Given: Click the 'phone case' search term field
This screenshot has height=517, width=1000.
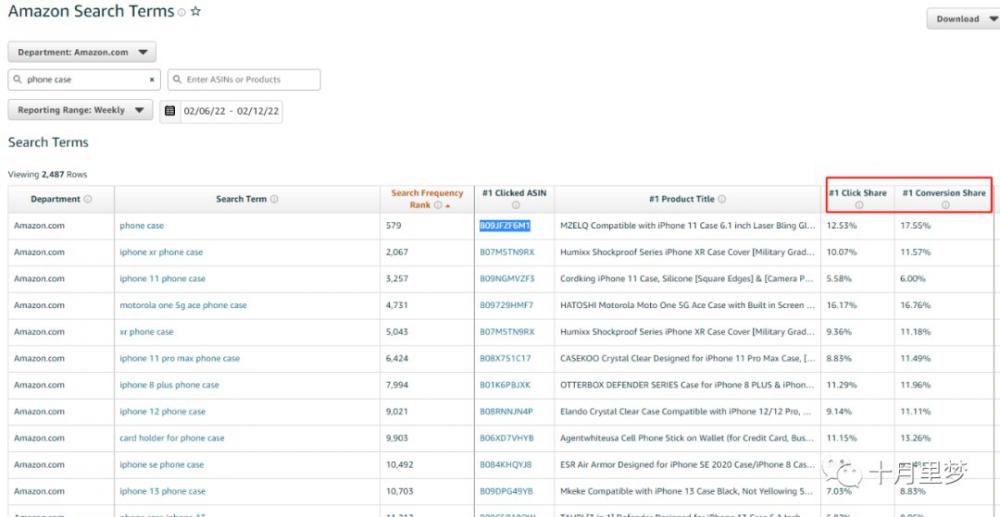Looking at the screenshot, I should pos(84,80).
